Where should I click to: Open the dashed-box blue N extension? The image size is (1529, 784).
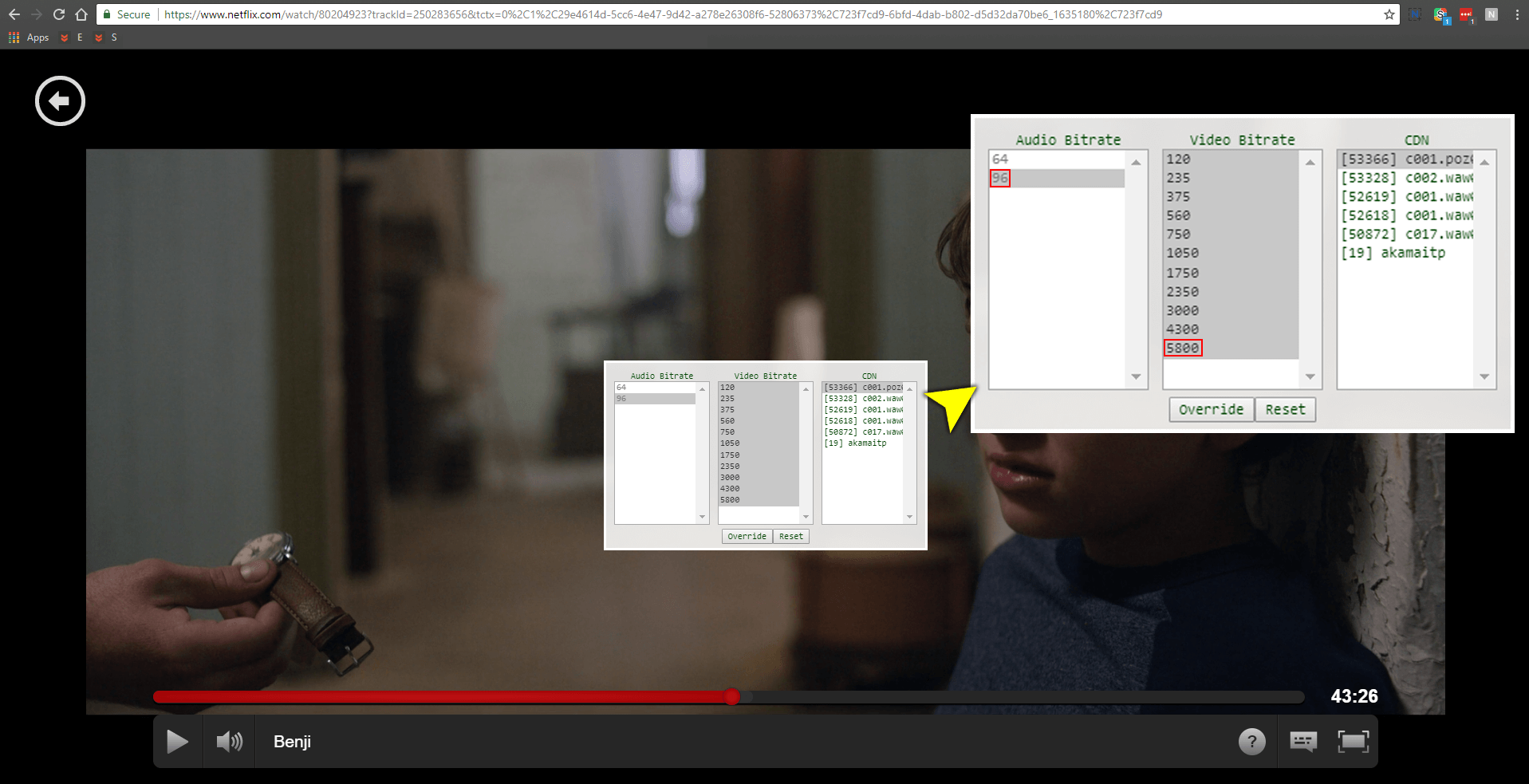[1415, 14]
